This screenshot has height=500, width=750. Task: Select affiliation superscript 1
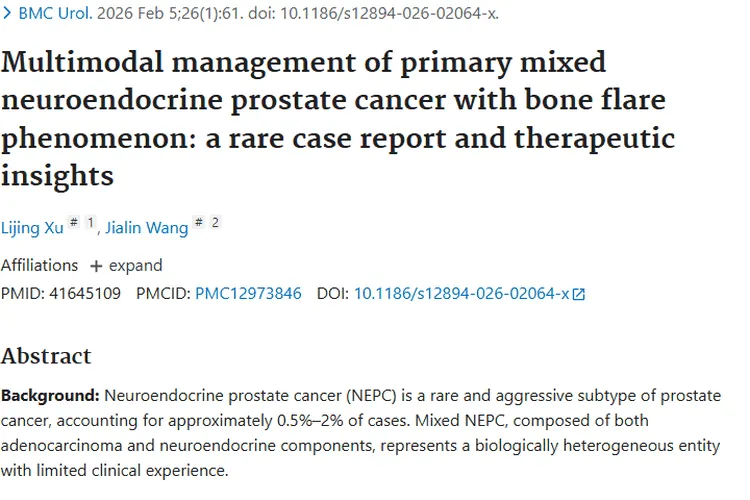pyautogui.click(x=90, y=223)
